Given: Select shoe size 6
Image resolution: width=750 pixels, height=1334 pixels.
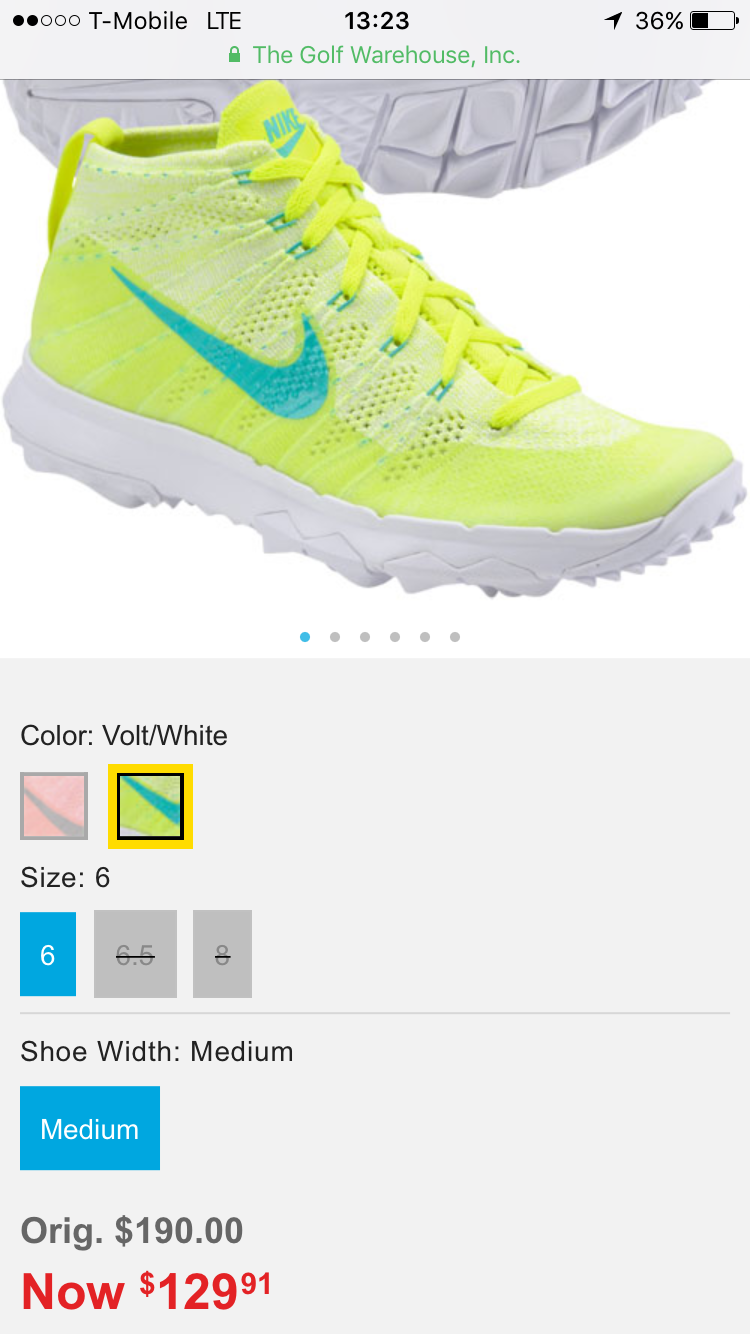Looking at the screenshot, I should click(x=48, y=954).
